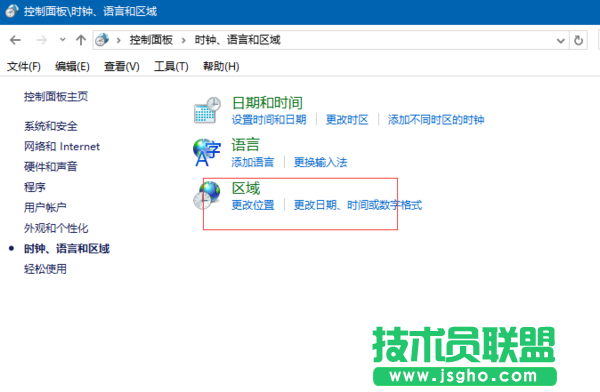This screenshot has width=600, height=392.
Task: Go to 控制面板主页
Action: point(56,96)
